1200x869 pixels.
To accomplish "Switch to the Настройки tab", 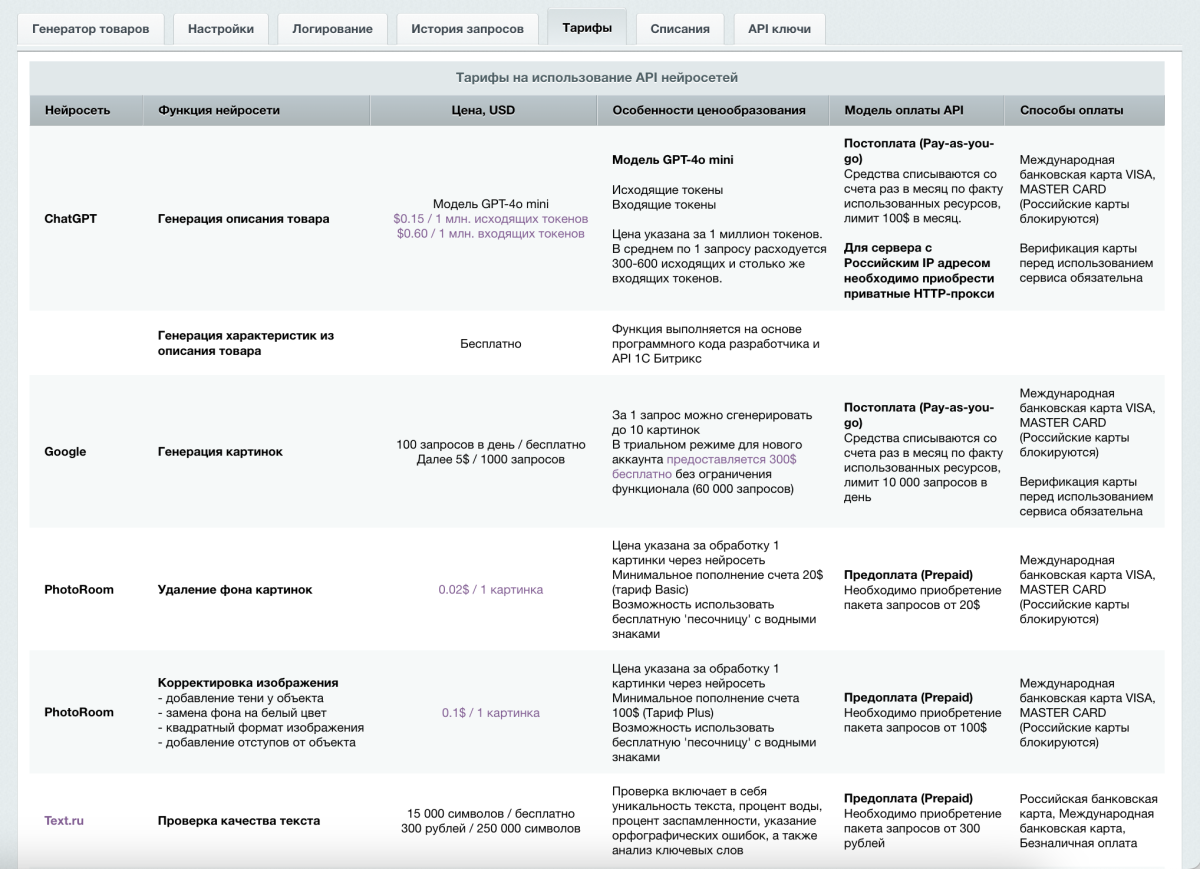I will coord(220,29).
